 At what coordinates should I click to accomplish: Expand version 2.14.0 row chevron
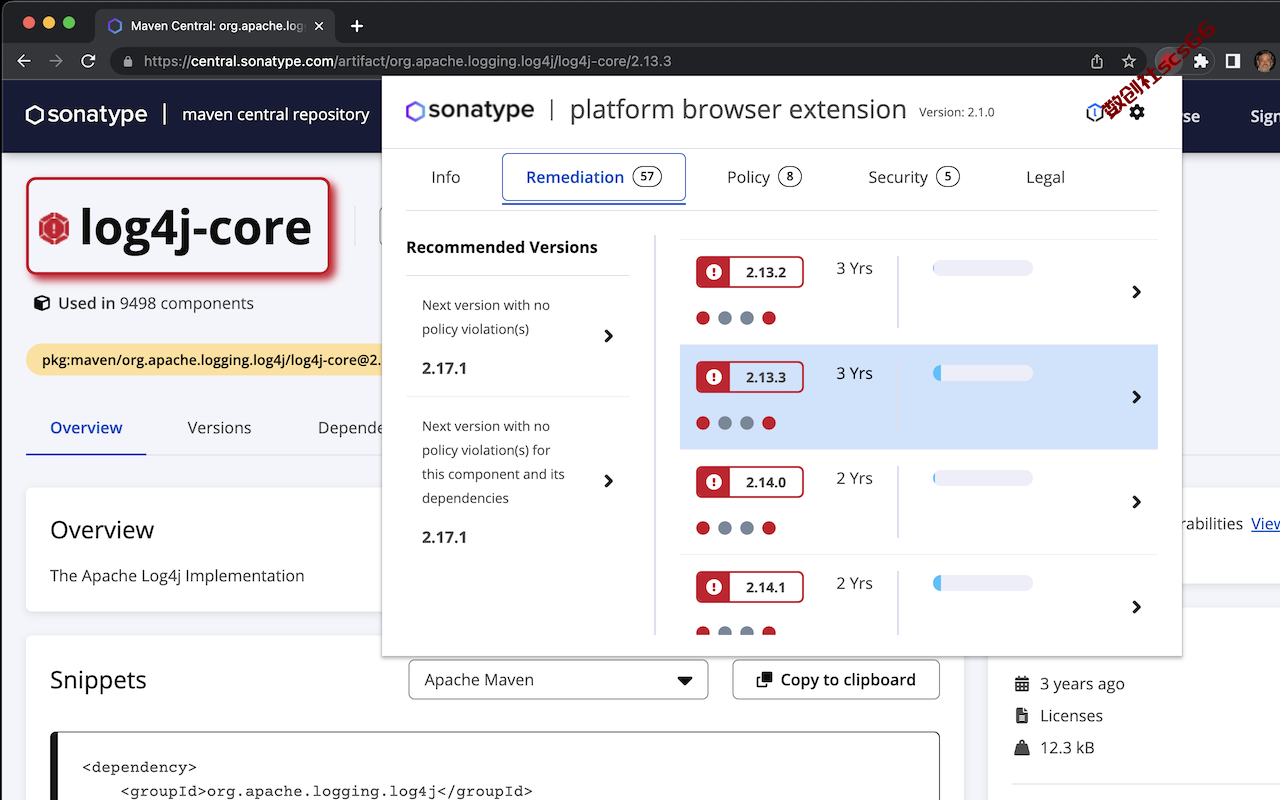click(1136, 502)
